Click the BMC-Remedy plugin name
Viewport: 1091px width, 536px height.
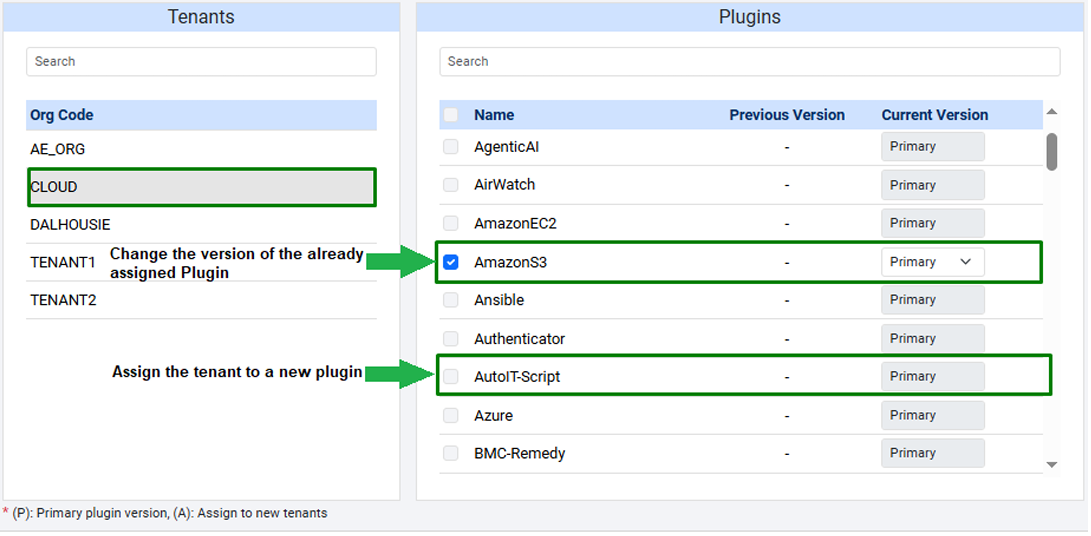(519, 453)
